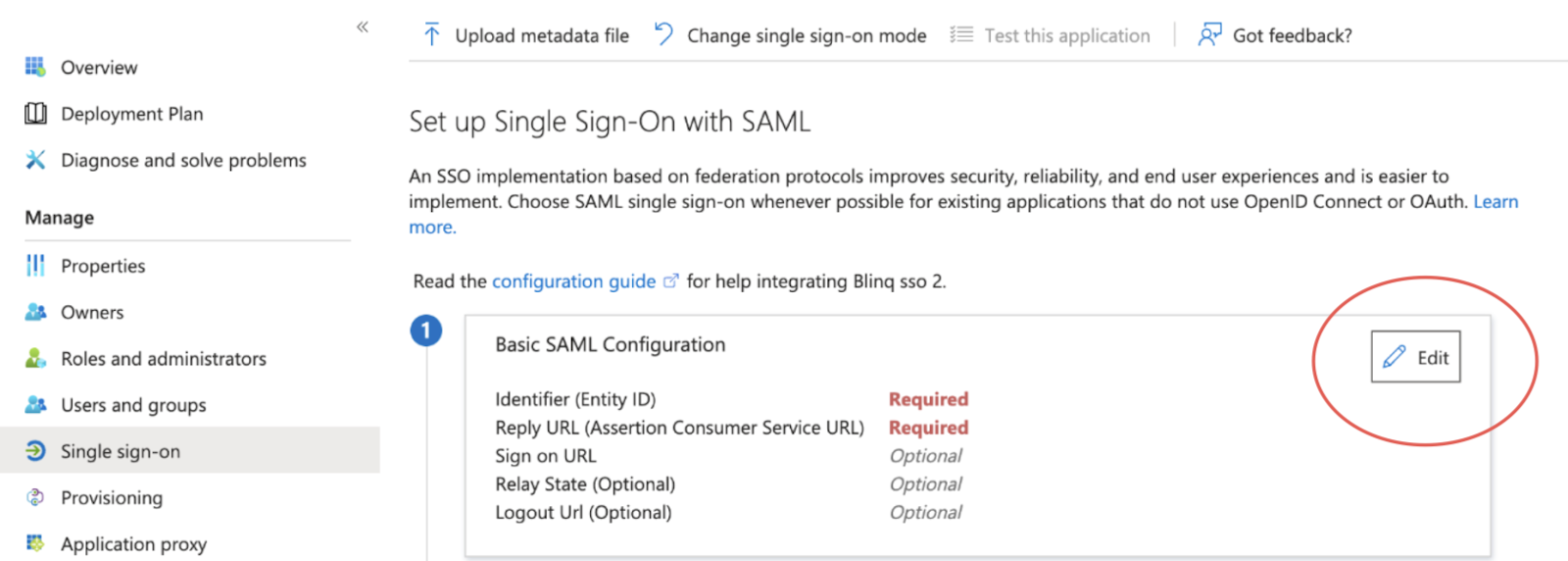Viewport: 1568px width, 561px height.
Task: Click the Upload metadata file arrow icon
Action: click(431, 35)
